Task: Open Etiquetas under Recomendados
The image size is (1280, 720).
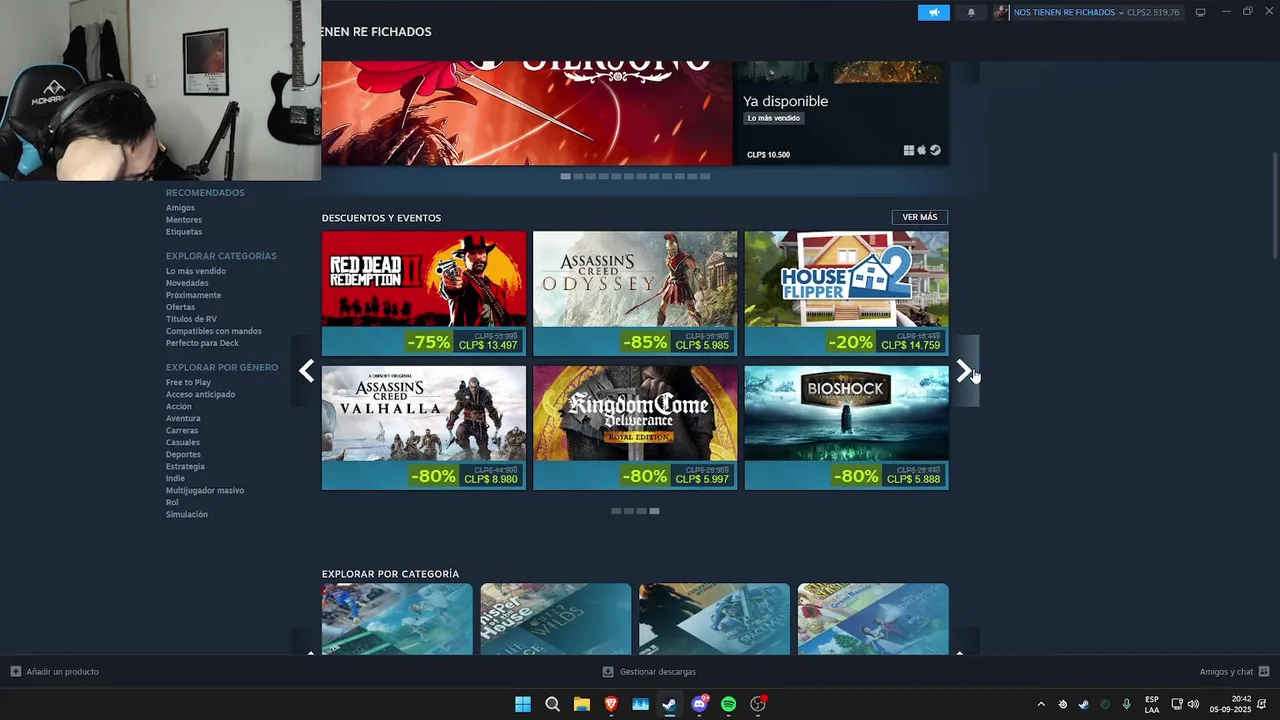Action: (184, 232)
